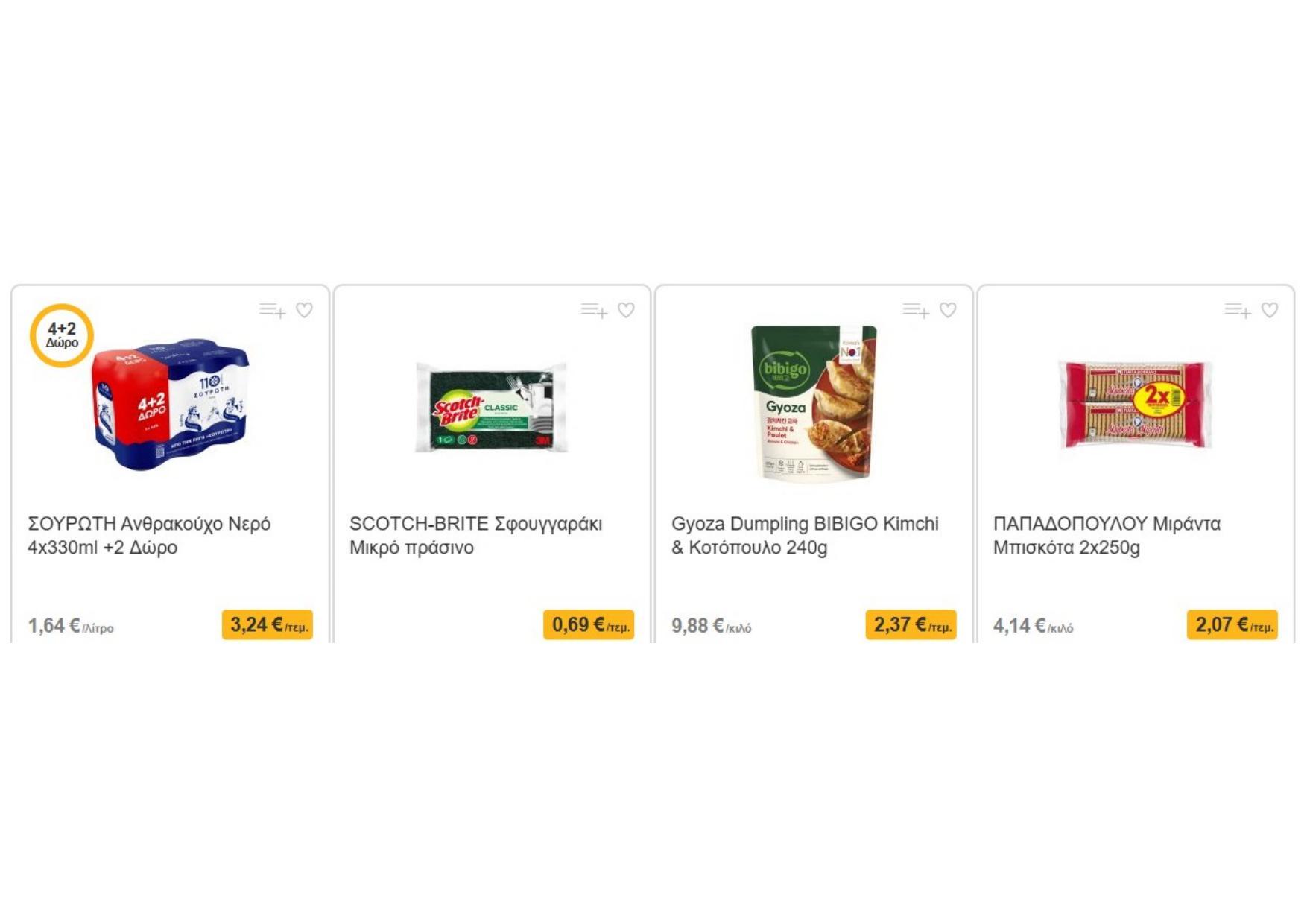Screen dimensions: 1307x924
Task: Click the 2,37 € price button
Action: click(911, 625)
